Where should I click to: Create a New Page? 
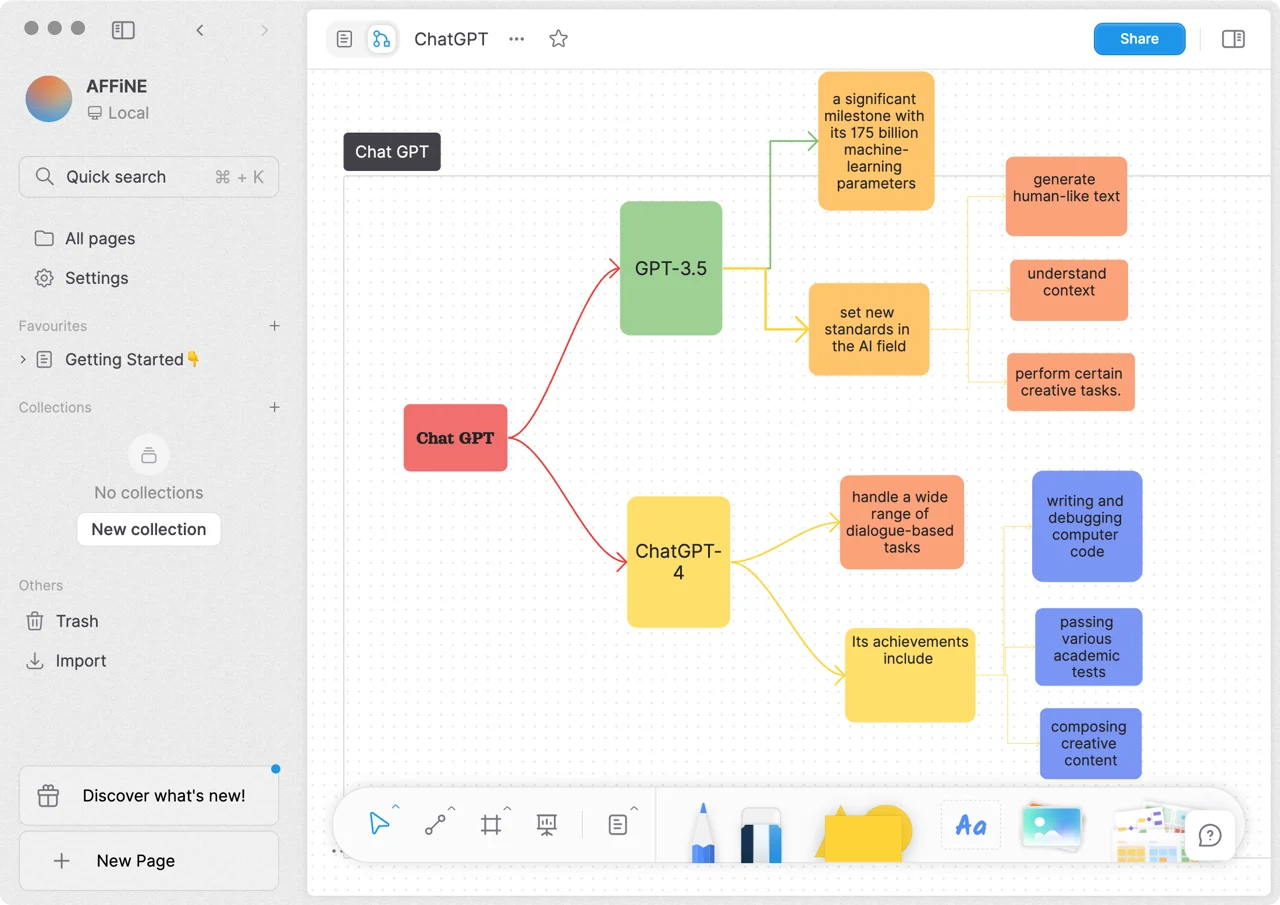[x=149, y=861]
